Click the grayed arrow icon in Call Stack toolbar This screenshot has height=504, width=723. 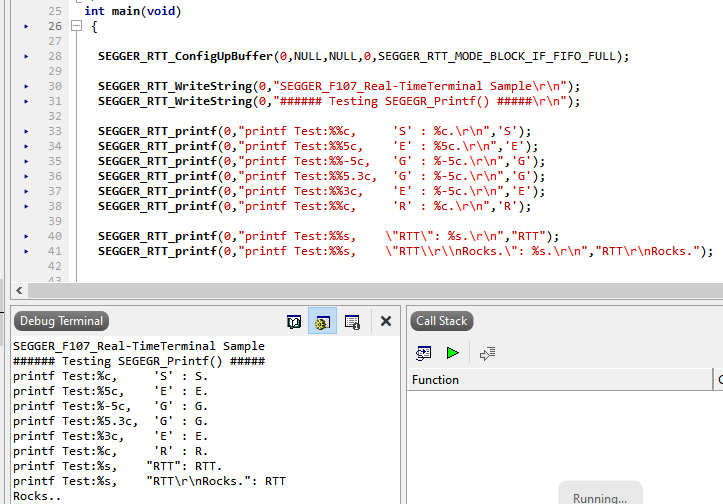[487, 354]
